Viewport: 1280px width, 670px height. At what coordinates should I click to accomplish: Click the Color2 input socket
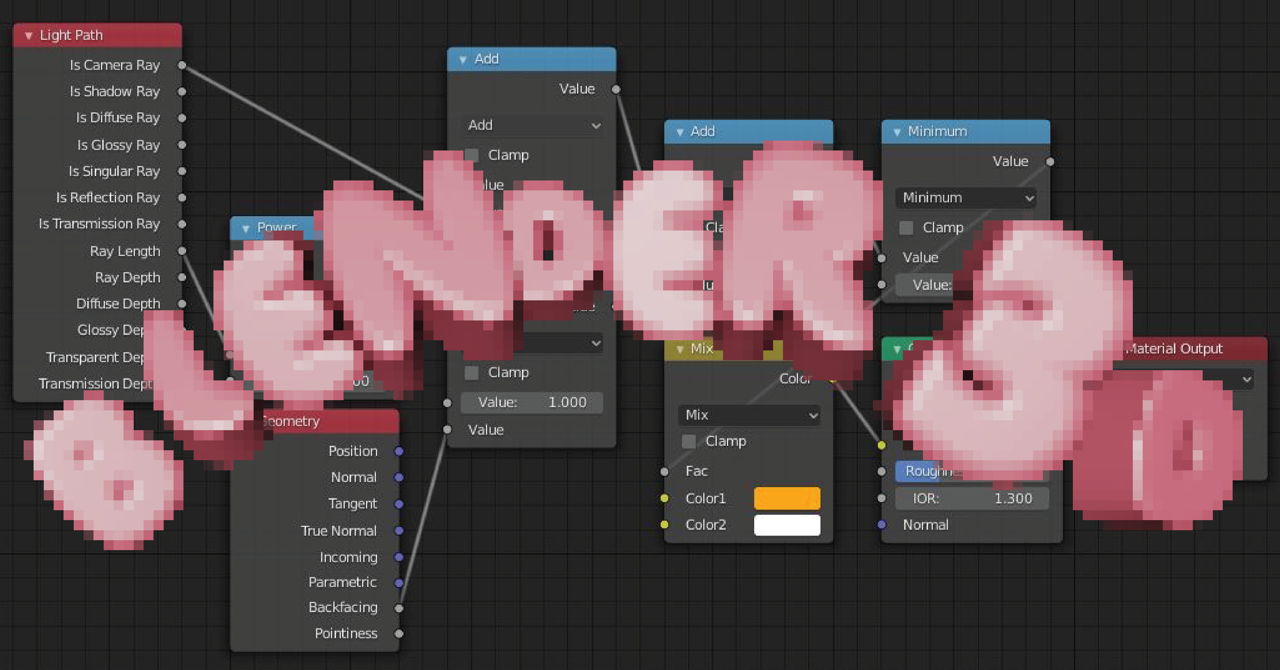point(665,525)
